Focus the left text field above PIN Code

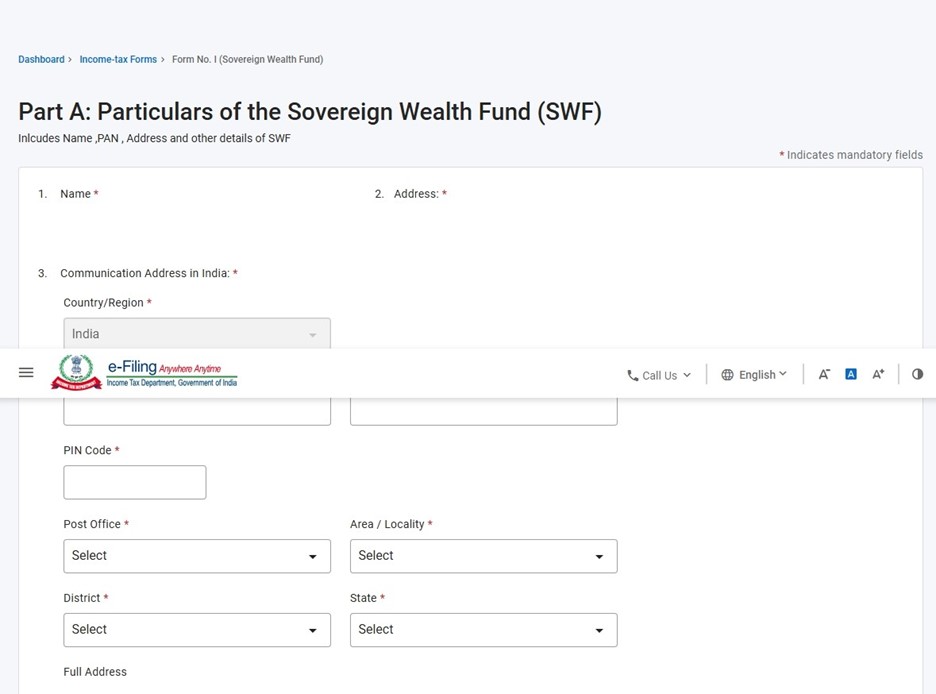[x=197, y=412]
